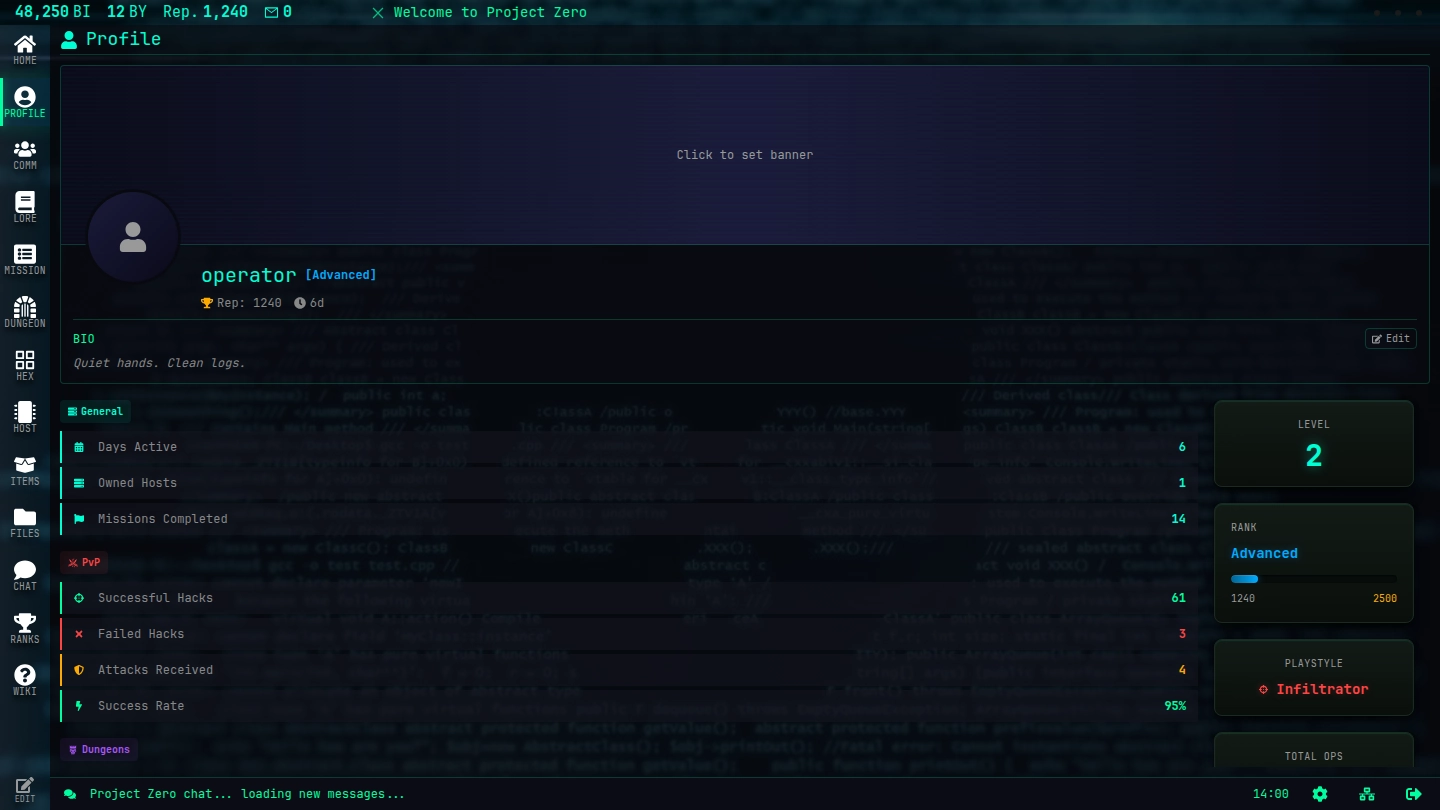
Task: Click the Attacks Received row
Action: tap(628, 670)
